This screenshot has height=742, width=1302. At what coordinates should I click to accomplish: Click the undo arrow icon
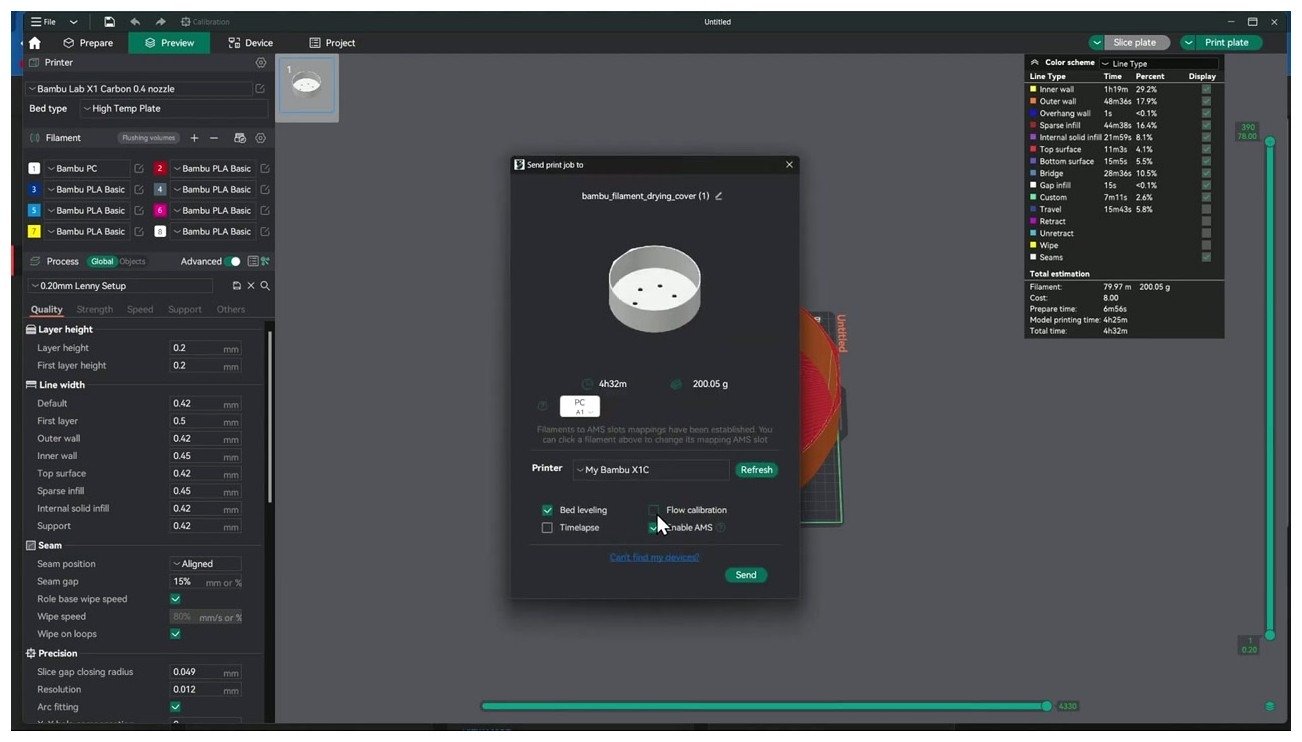pos(135,21)
